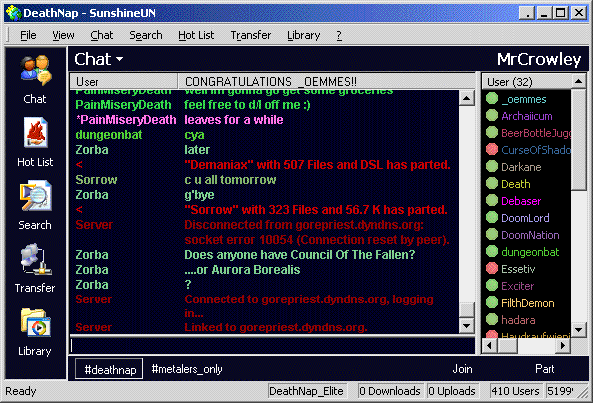Viewport: 593px width, 403px height.
Task: Click the Join button
Action: (463, 369)
